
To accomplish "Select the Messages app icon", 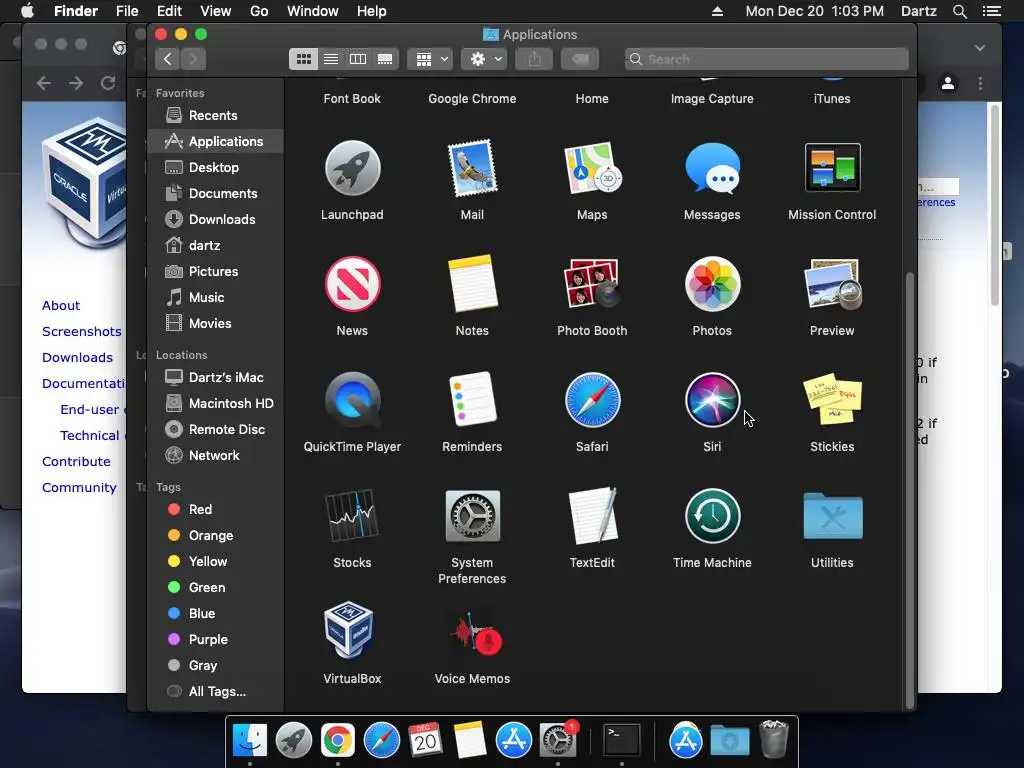I will (x=712, y=168).
